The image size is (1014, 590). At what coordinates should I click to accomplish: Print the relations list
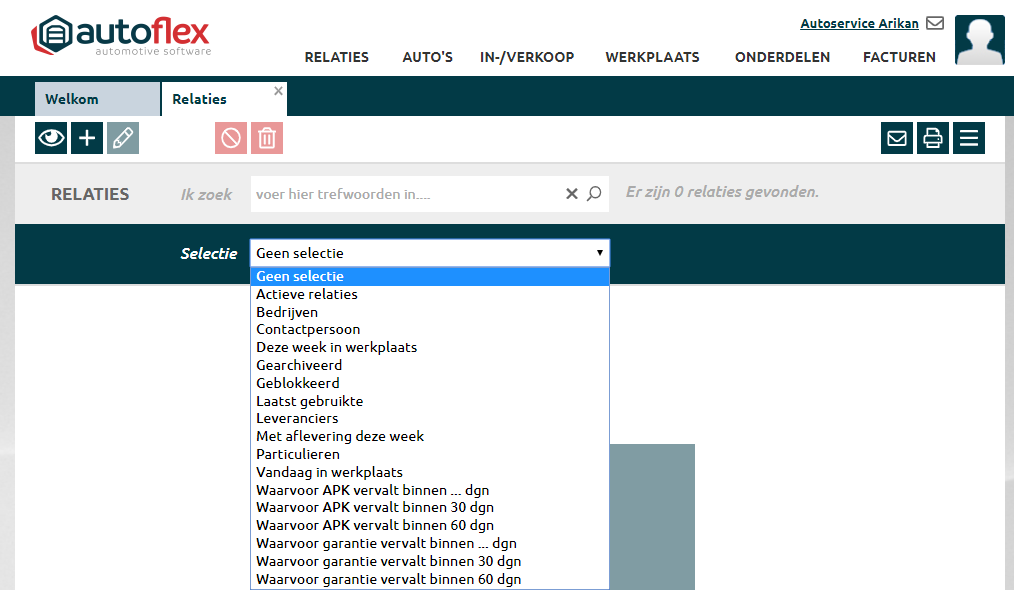tap(933, 138)
